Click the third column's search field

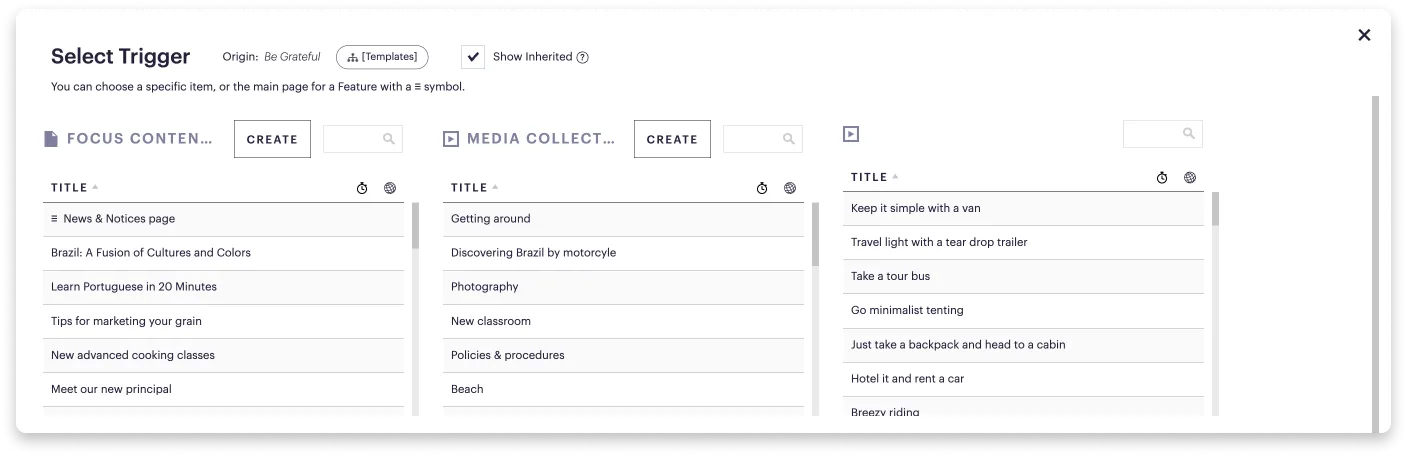click(1162, 134)
